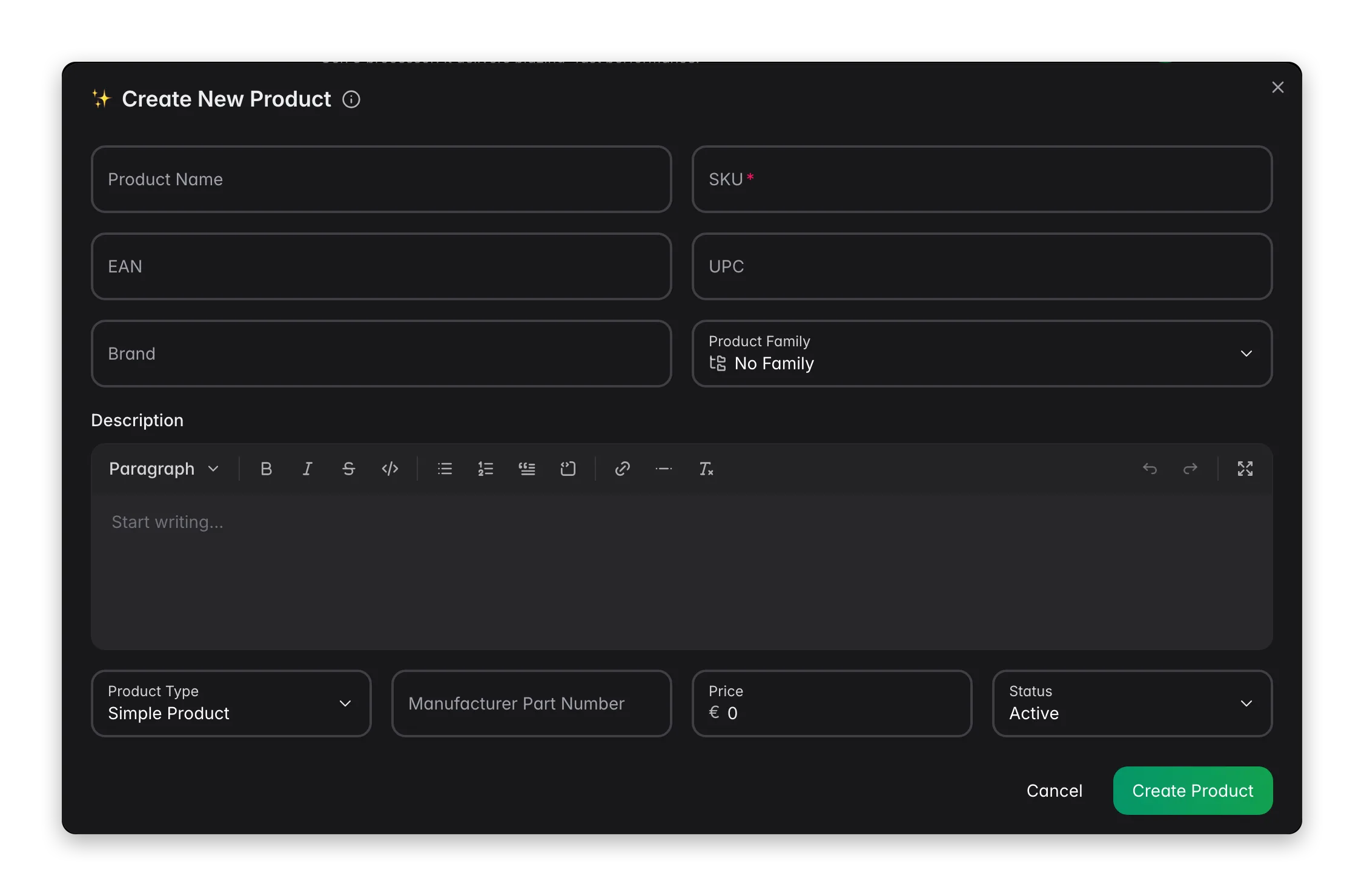Viewport: 1364px width, 896px height.
Task: Select the Brand input field
Action: click(x=381, y=354)
